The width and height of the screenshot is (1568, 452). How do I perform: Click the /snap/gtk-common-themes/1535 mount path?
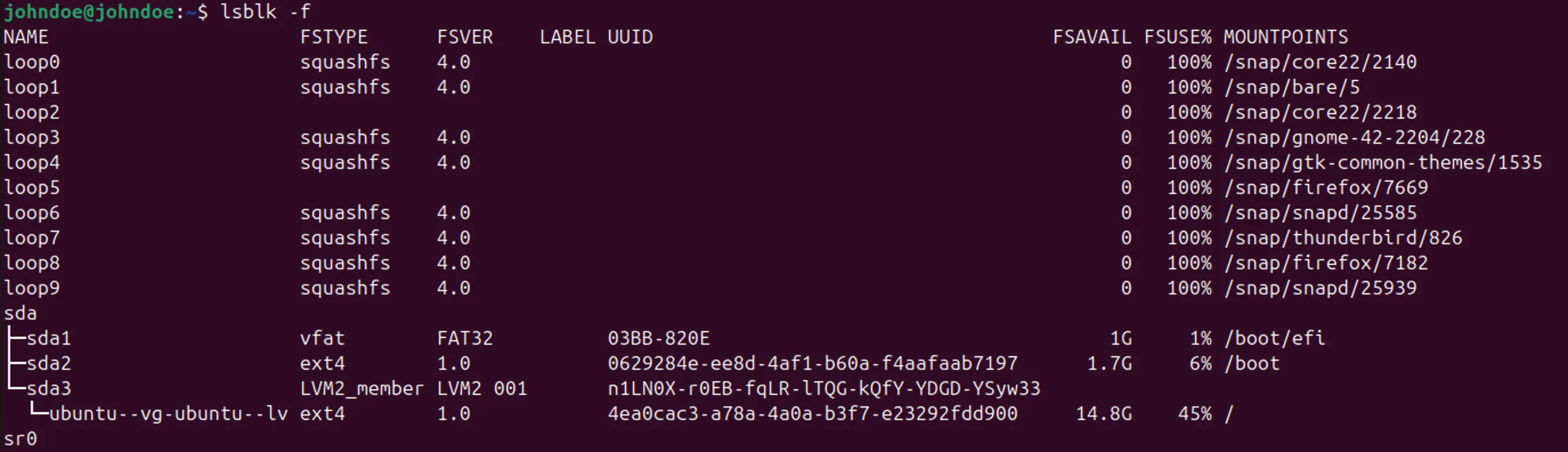tap(1383, 163)
